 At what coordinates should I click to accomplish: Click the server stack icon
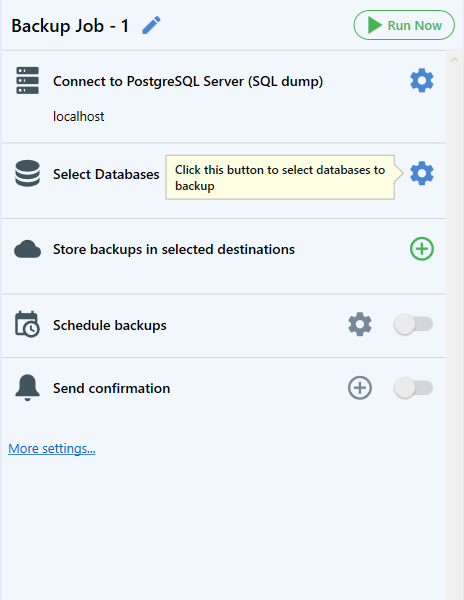28,80
